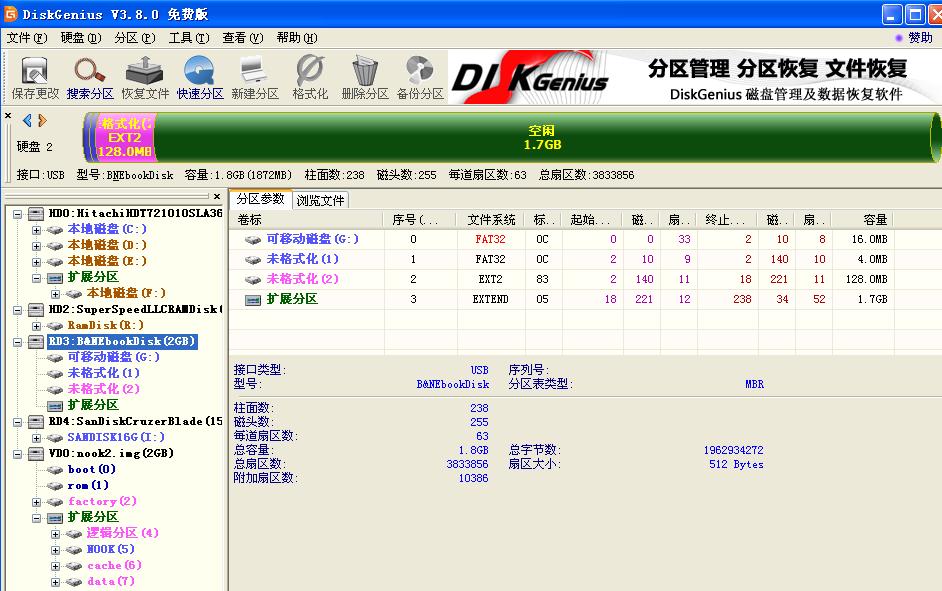
Task: Click the Format (格式化) toolbar icon
Action: tap(310, 71)
